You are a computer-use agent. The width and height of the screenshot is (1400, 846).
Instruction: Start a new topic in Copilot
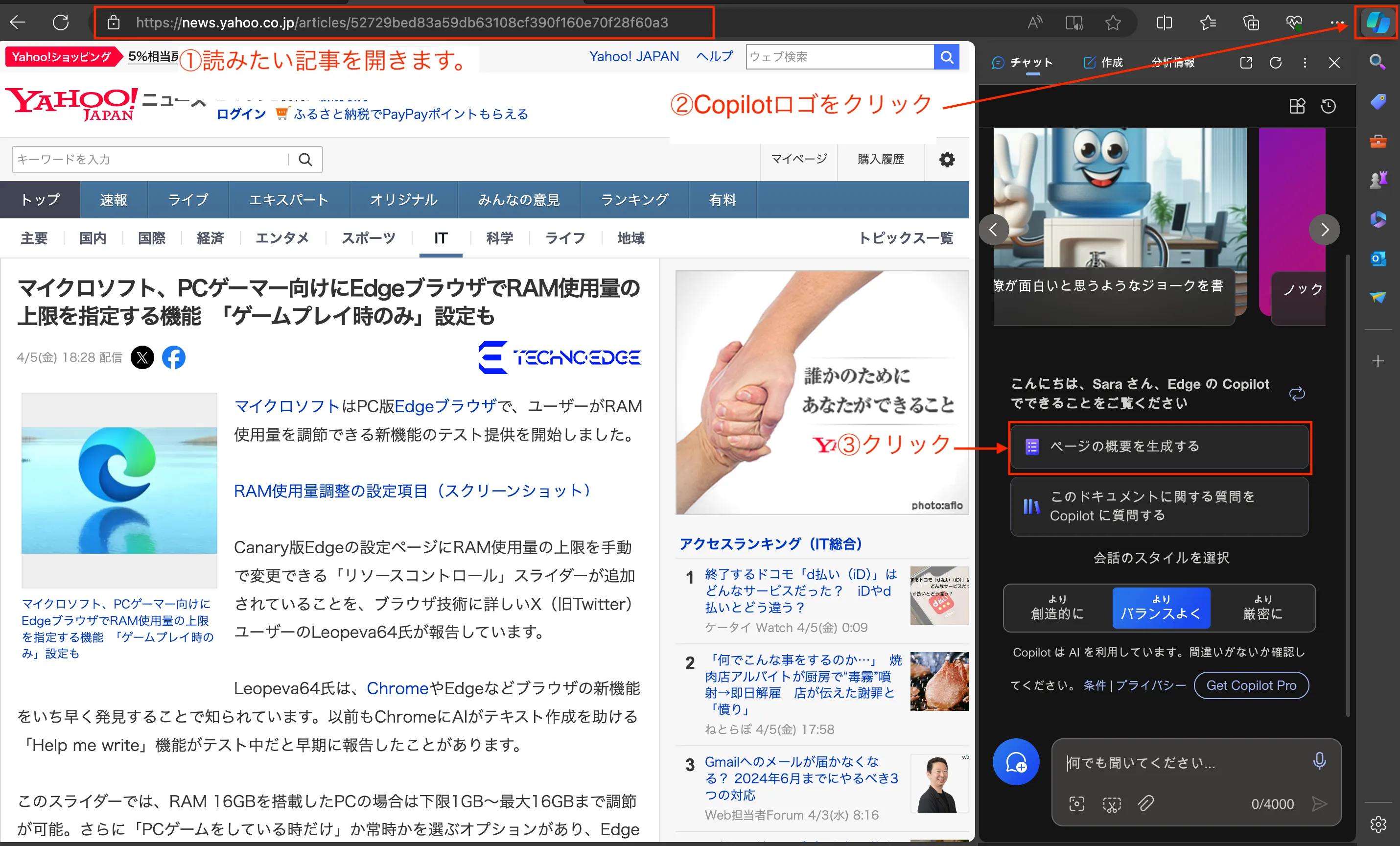tap(1016, 762)
